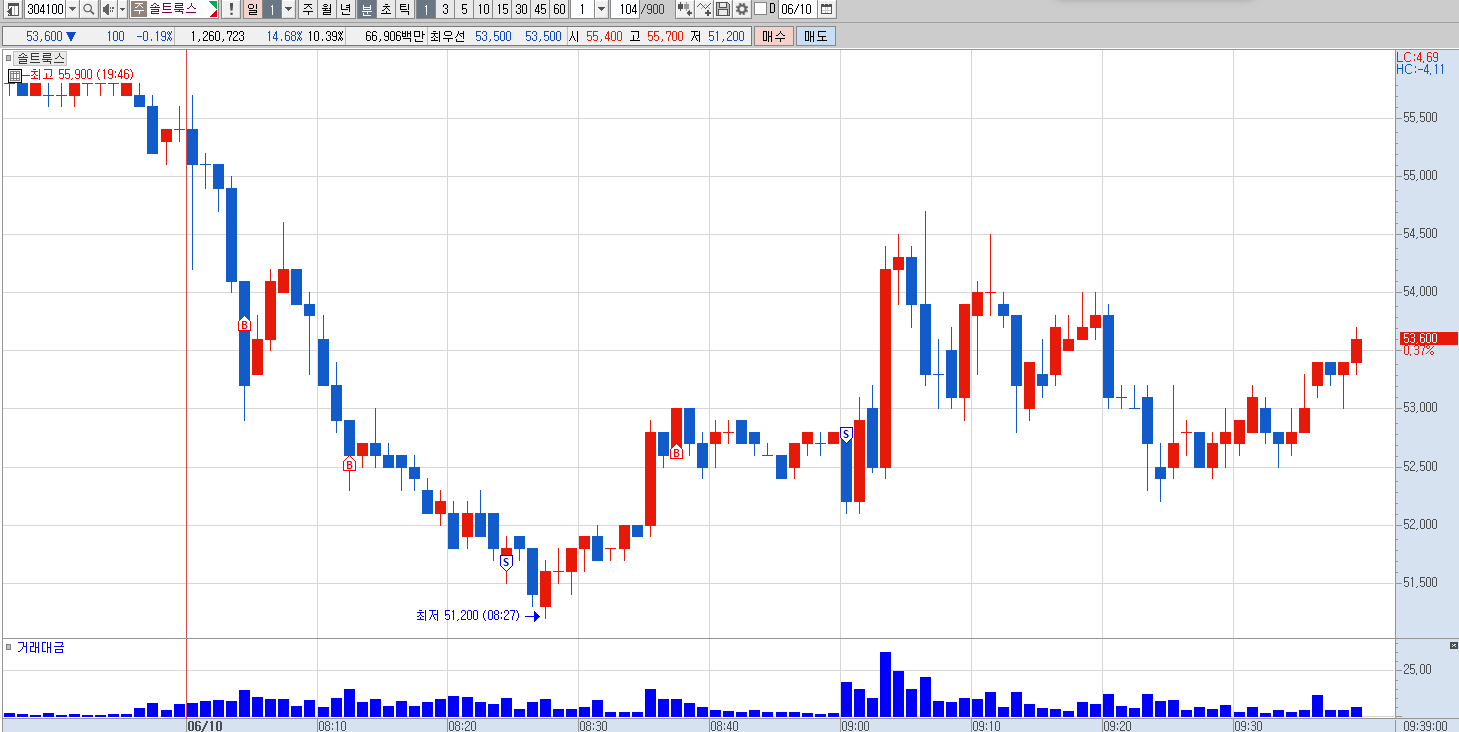The image size is (1459, 732).
Task: Click the panel layout icon left of stock code
Action: coord(12,9)
